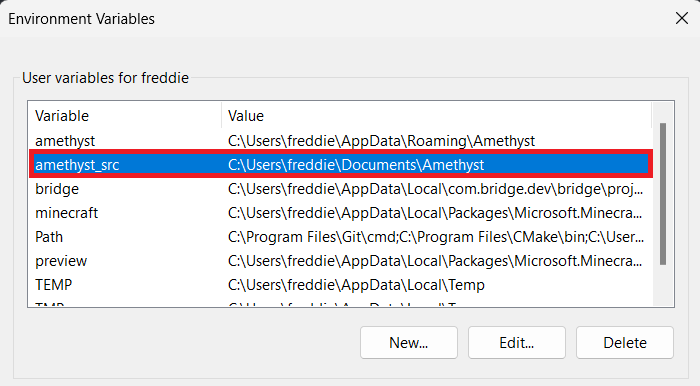Click the com.bridge.dev path value
Viewport: 700px width, 386px height.
(x=435, y=189)
